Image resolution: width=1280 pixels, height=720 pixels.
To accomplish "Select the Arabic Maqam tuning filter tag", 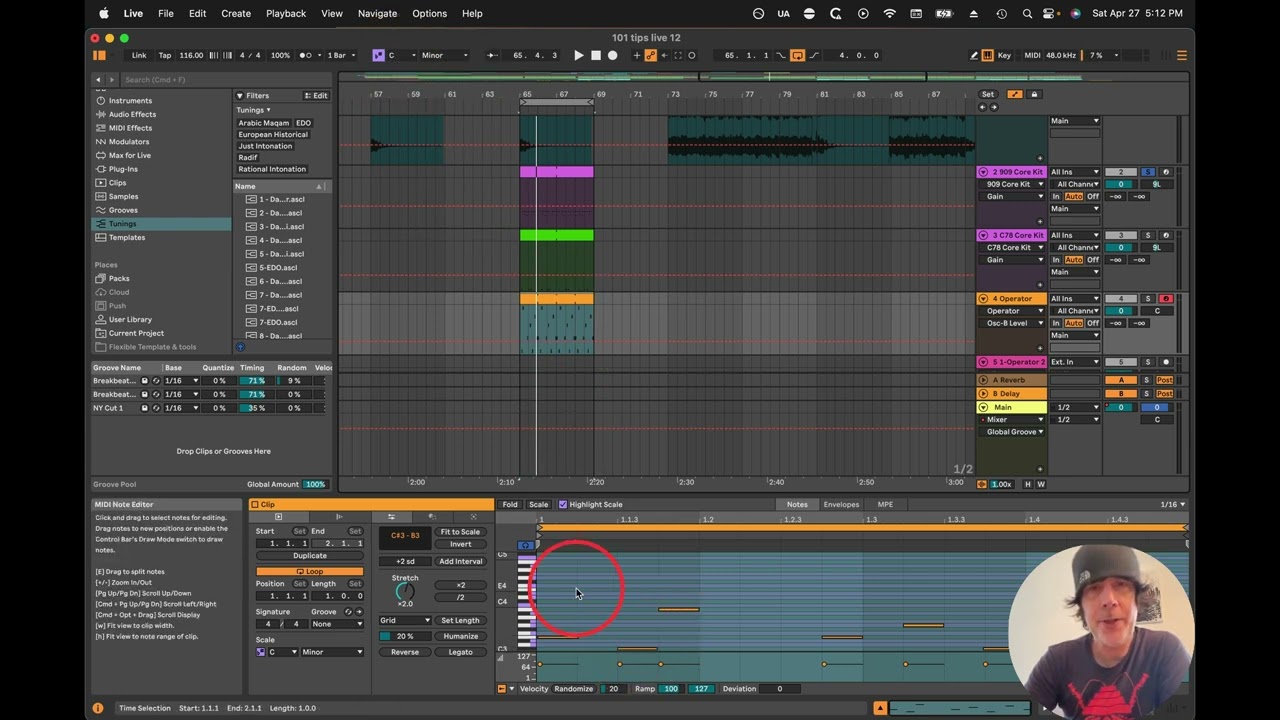I will pos(263,123).
